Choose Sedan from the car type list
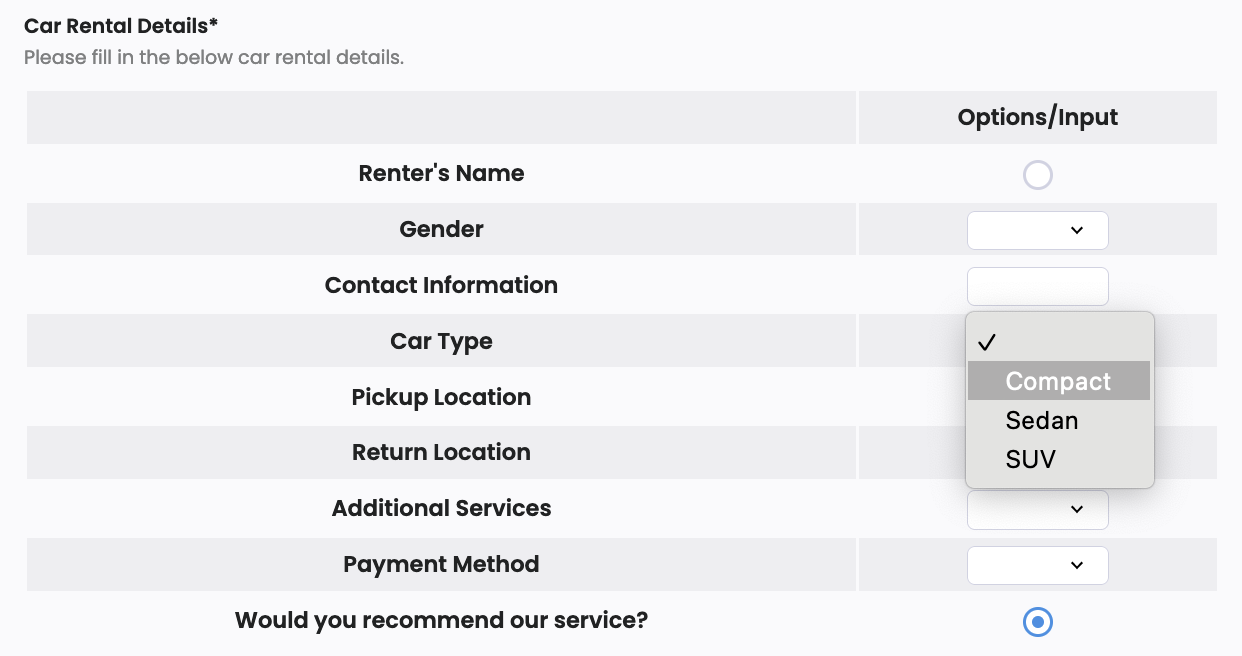Viewport: 1242px width, 656px height. point(1059,420)
